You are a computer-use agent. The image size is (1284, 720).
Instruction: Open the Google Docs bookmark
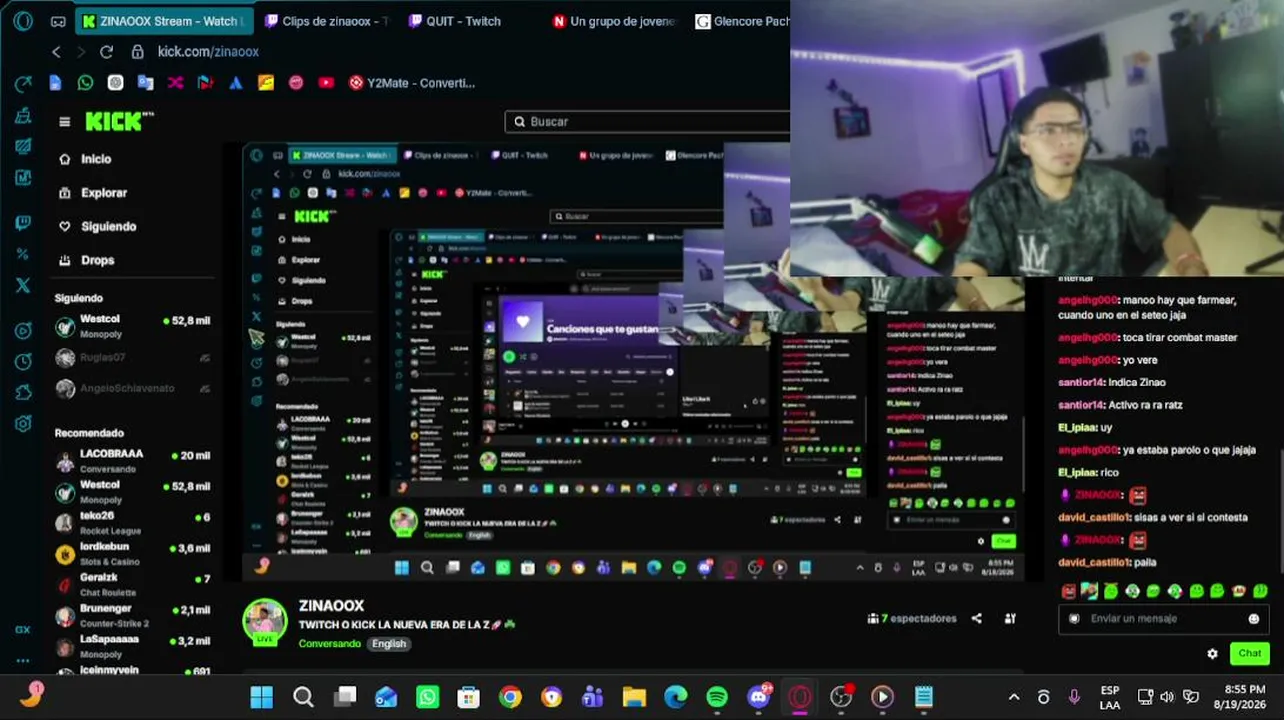[56, 83]
